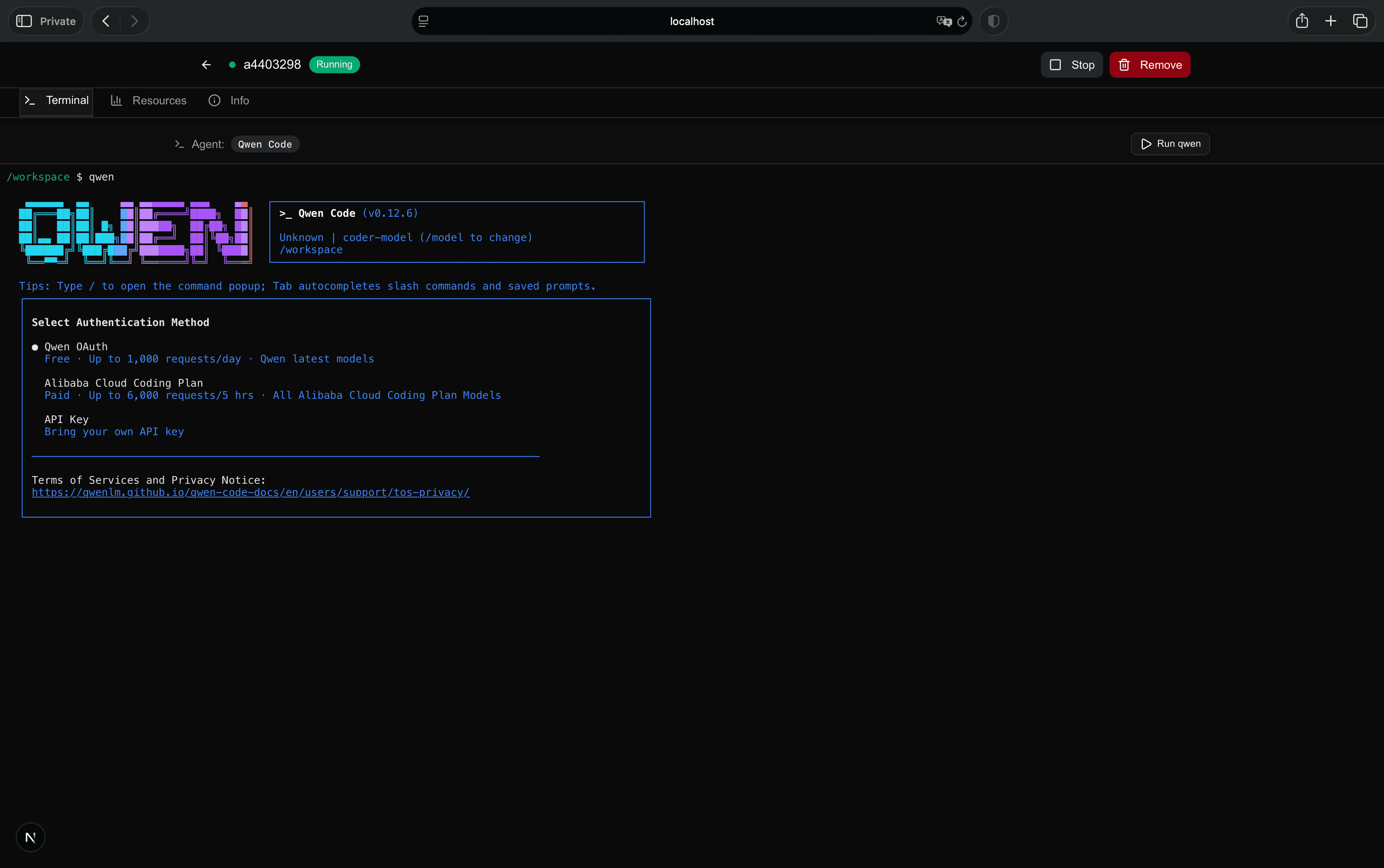
Task: Open a new browser tab
Action: pos(1330,21)
